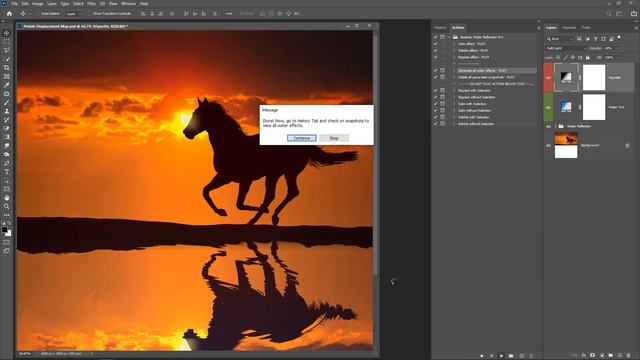Click Stop in the Message dialog
Screen dimensions: 640x360
pos(334,138)
